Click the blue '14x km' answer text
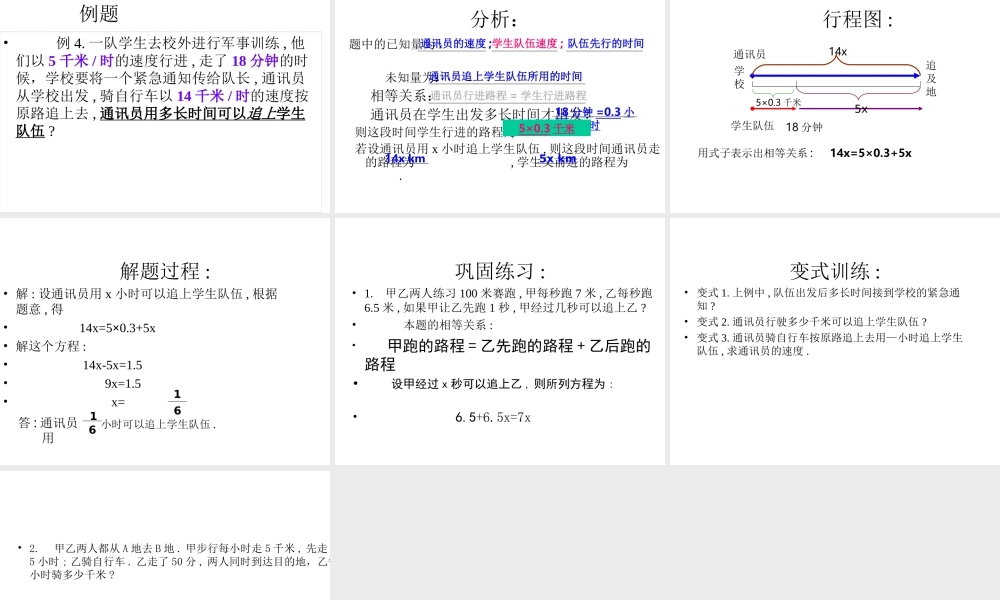The height and width of the screenshot is (600, 1000). click(x=405, y=158)
